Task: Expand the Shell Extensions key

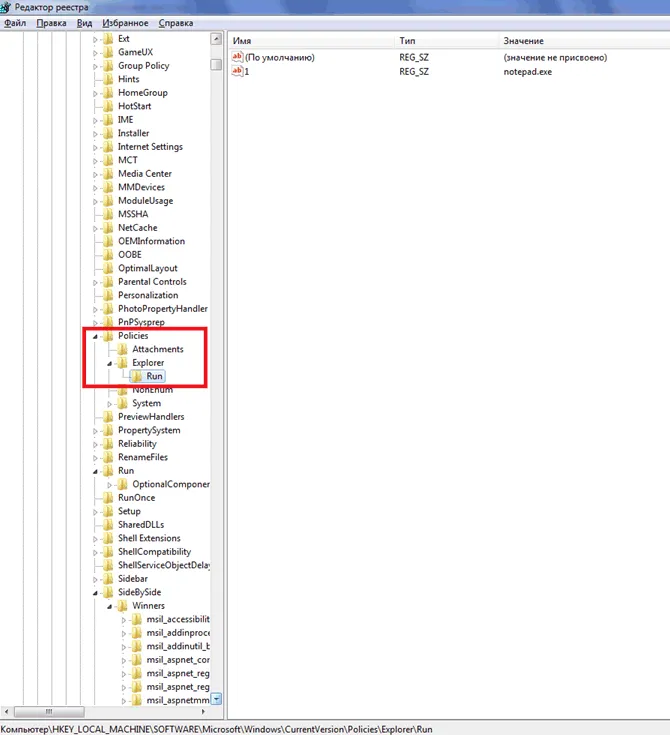Action: [95, 539]
